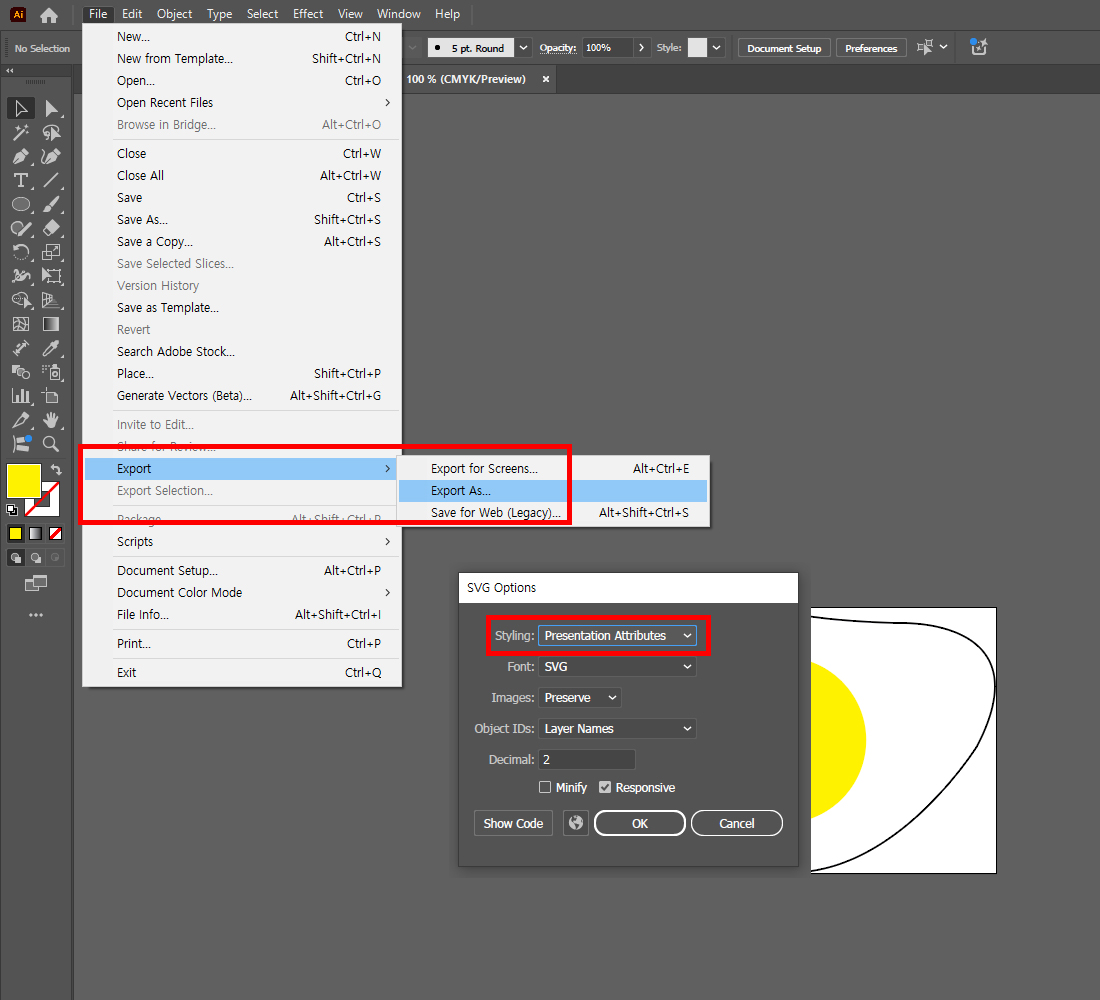Select the Warp tool
Screen dimensions: 1100x1000
[x=21, y=276]
